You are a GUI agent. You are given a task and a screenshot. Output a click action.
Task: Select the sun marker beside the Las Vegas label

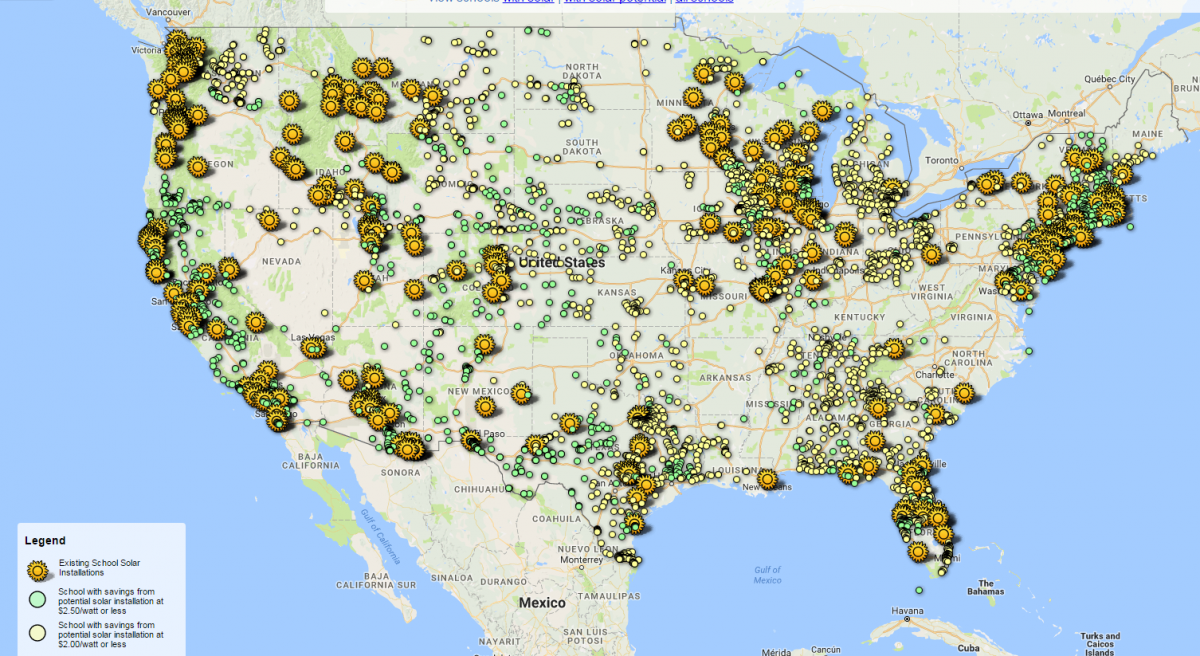(314, 347)
